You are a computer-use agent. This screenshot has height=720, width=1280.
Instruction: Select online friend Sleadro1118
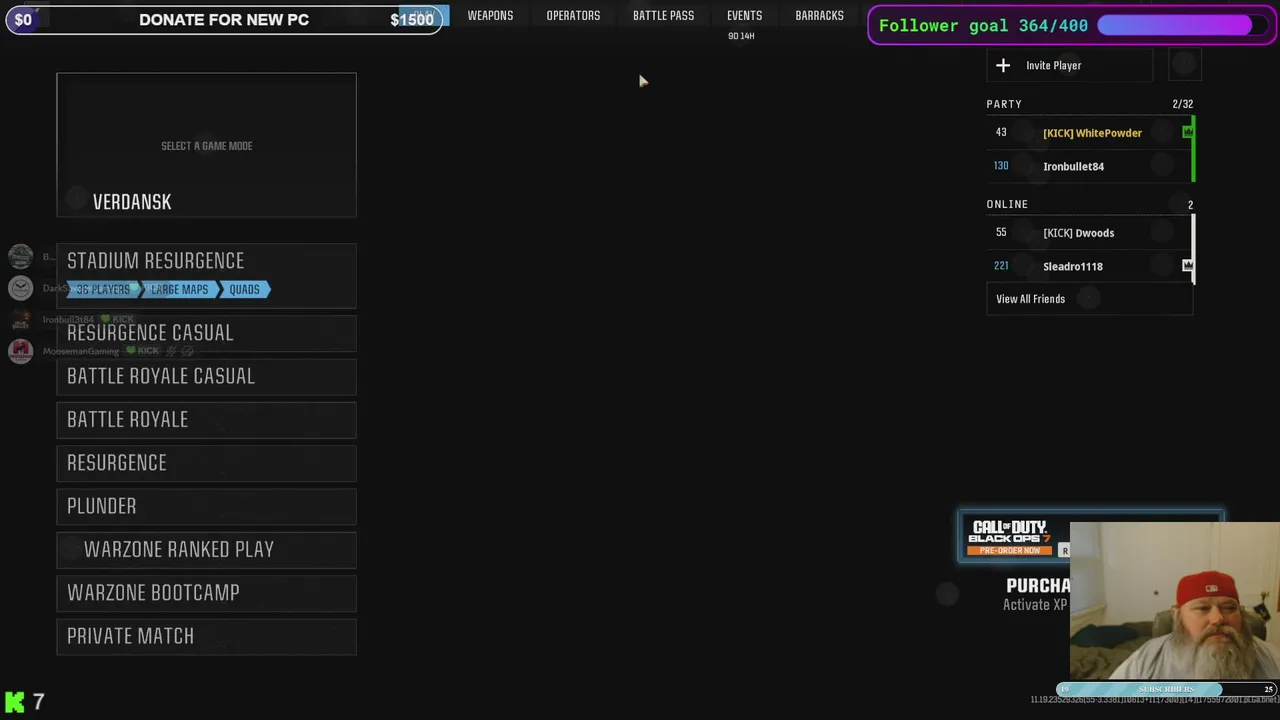pos(1089,266)
